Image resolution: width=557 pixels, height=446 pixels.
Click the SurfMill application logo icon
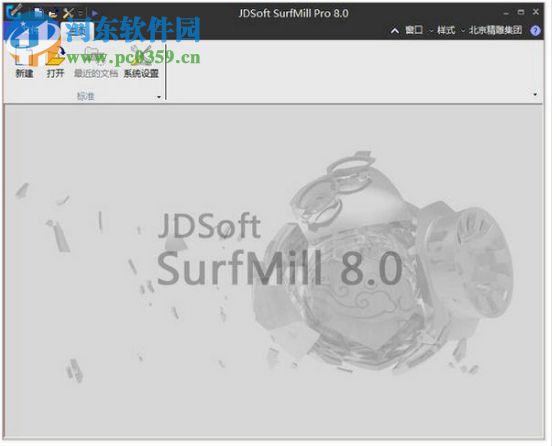14,11
